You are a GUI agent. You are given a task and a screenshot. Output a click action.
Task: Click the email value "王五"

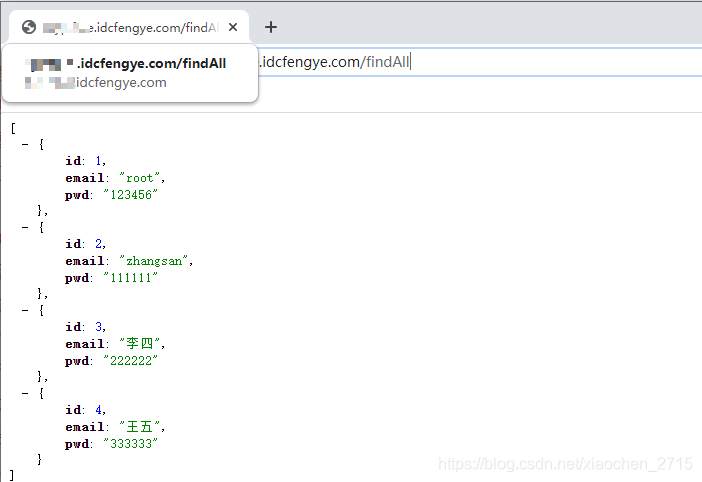click(x=140, y=427)
